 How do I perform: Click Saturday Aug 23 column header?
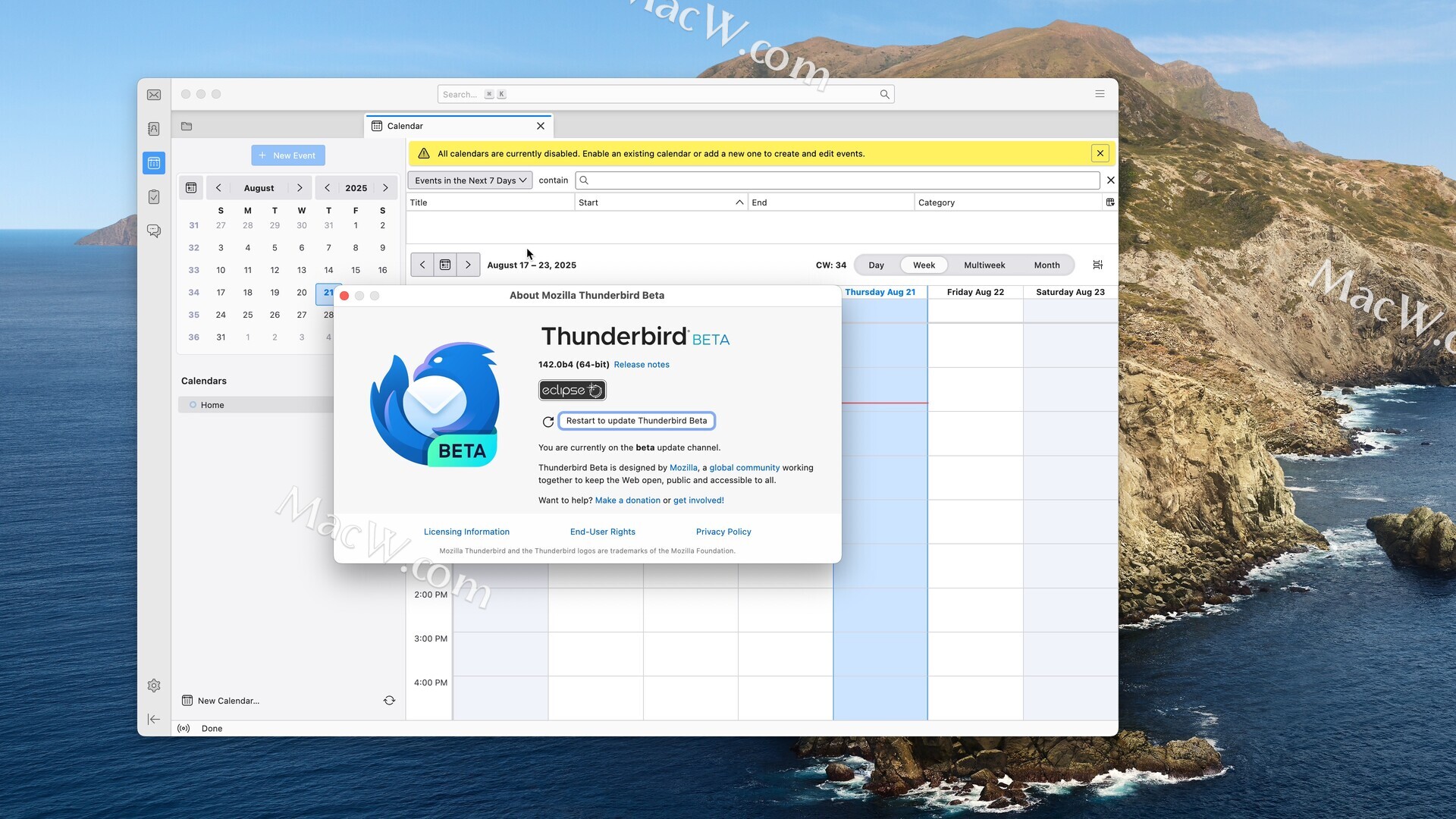click(1070, 292)
